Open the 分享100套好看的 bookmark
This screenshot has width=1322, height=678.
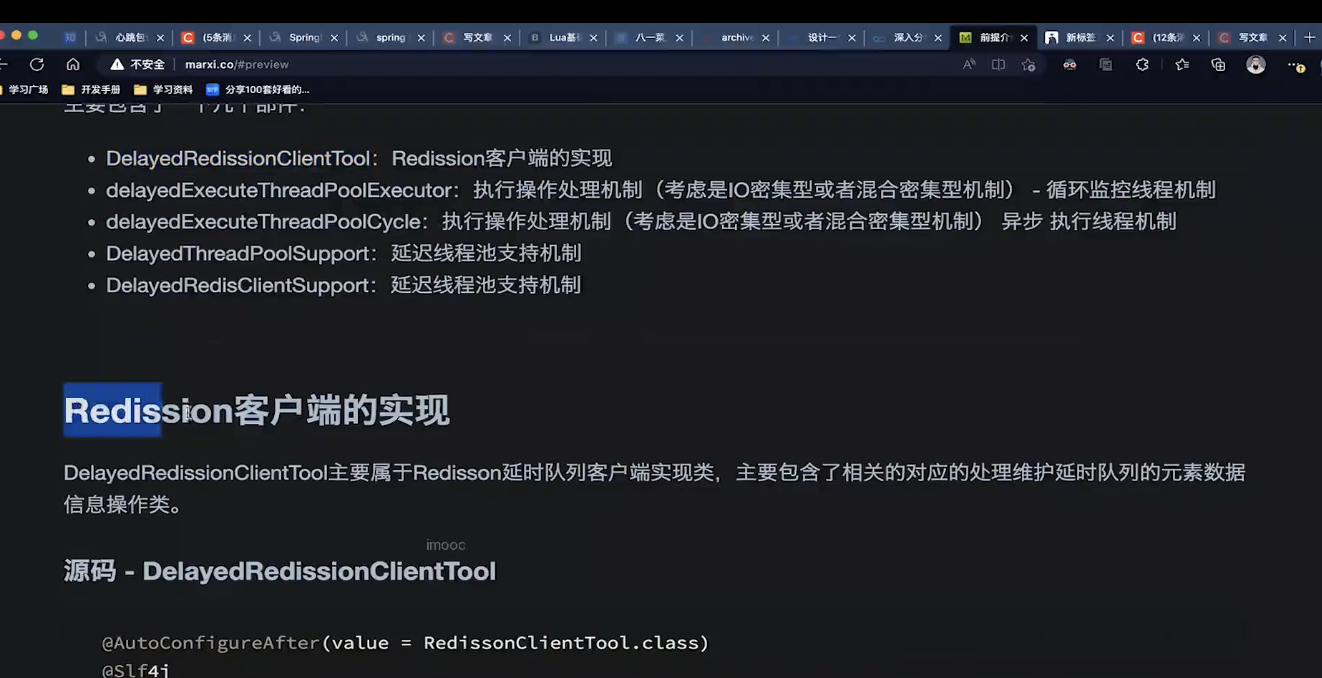pyautogui.click(x=258, y=89)
